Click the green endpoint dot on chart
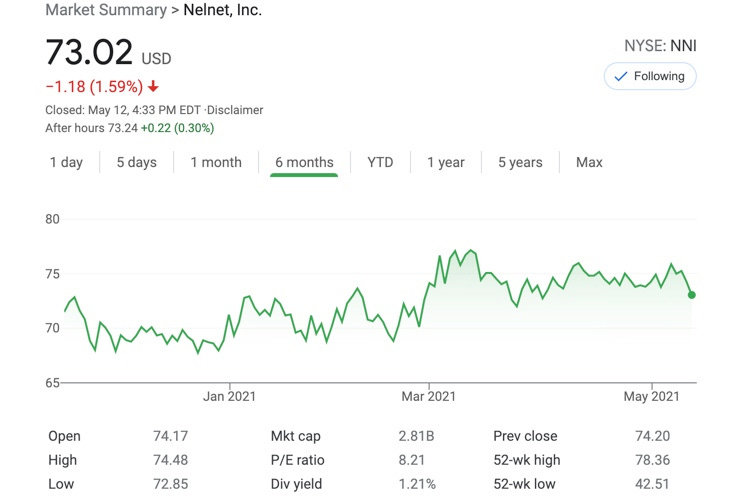Viewport: 739px width, 497px height. coord(691,295)
